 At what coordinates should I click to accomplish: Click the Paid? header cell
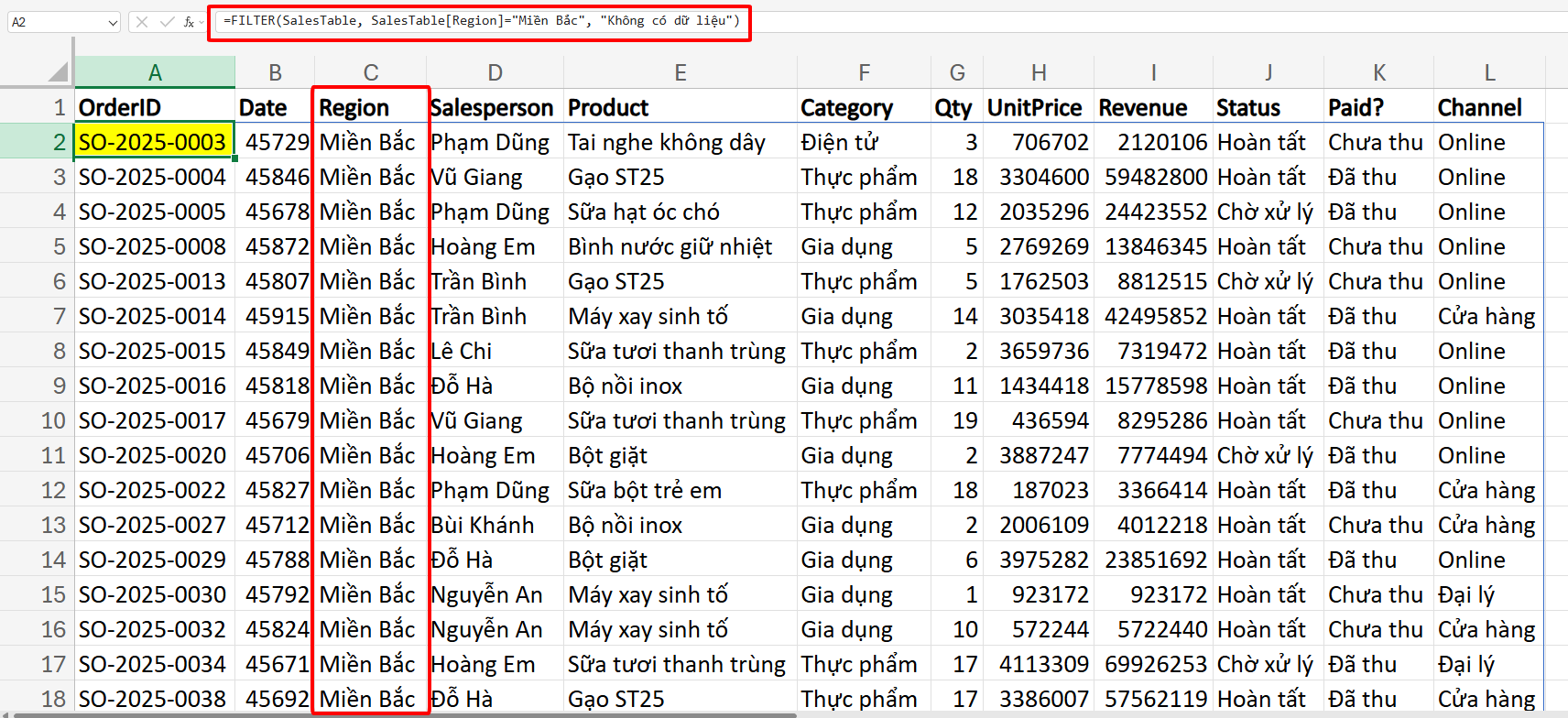click(x=1379, y=107)
